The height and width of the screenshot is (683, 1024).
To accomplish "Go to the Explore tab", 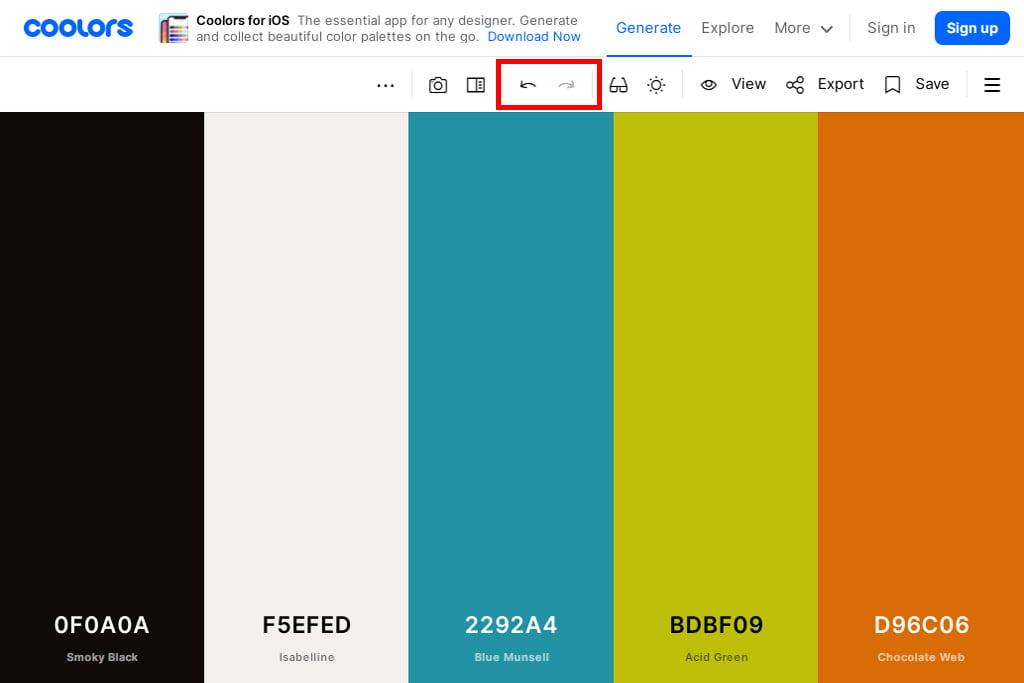I will click(727, 28).
